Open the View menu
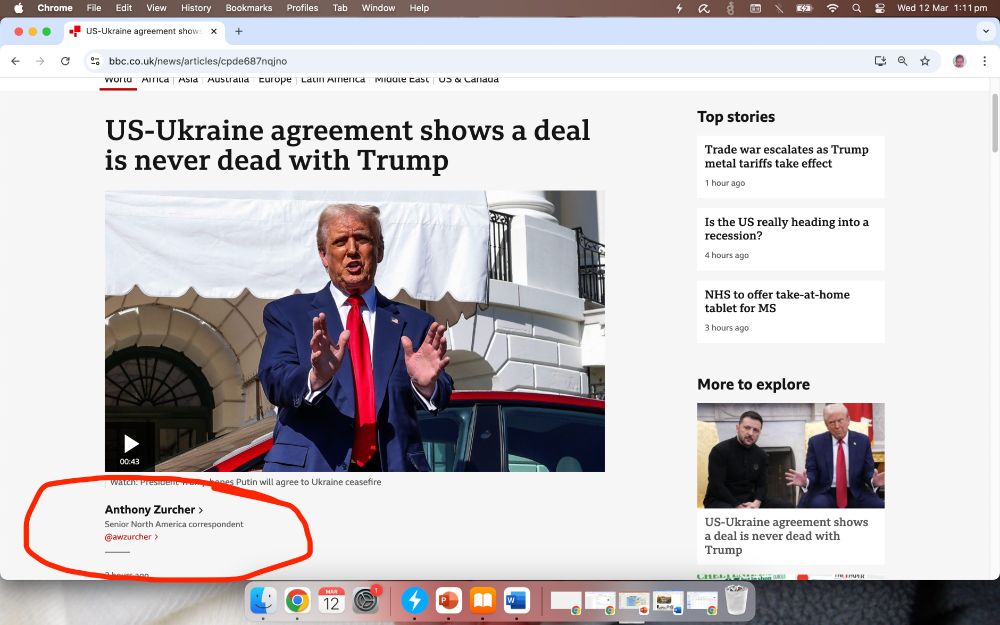Screen dimensions: 1000x625 [156, 8]
